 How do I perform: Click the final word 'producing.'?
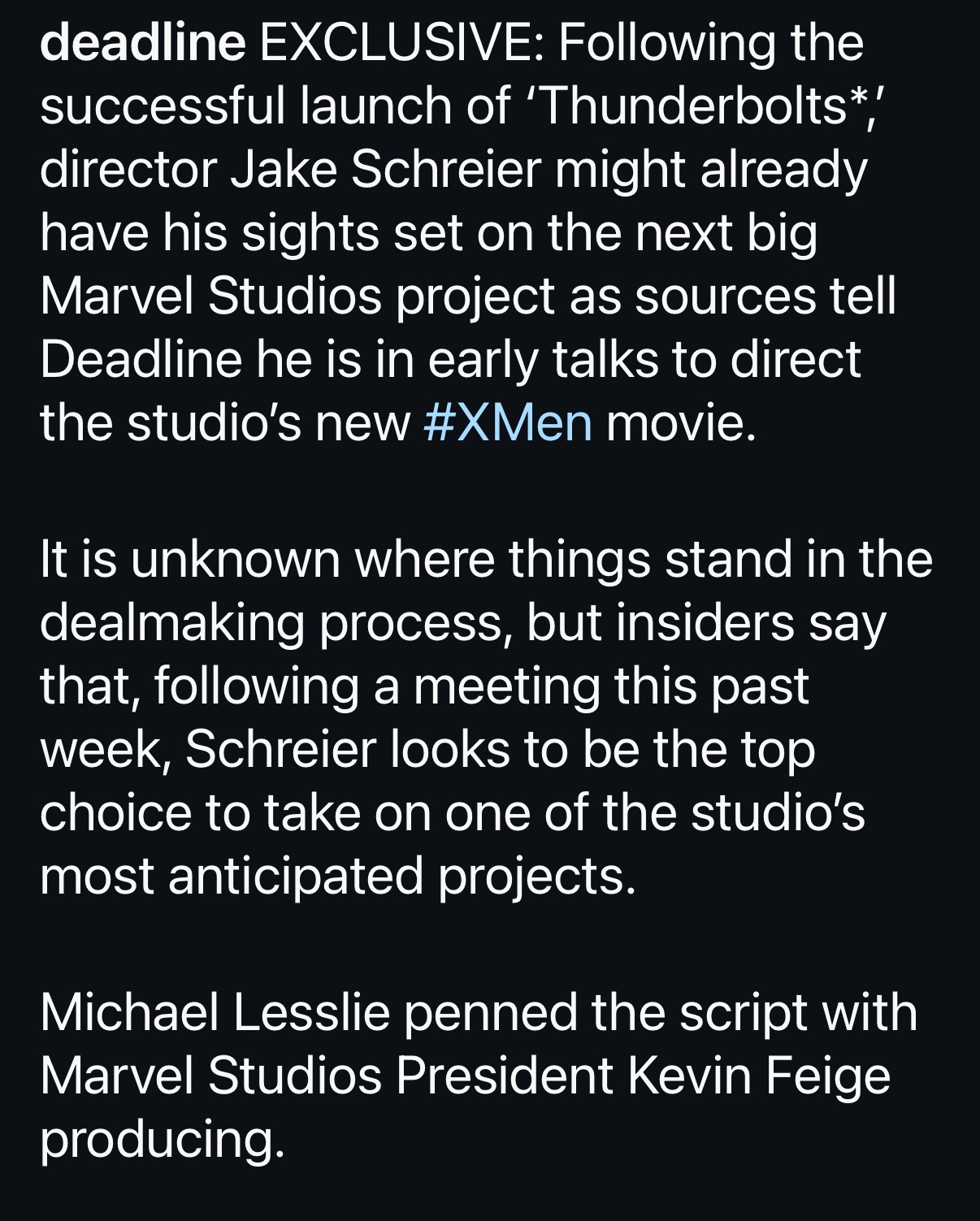pyautogui.click(x=163, y=1139)
